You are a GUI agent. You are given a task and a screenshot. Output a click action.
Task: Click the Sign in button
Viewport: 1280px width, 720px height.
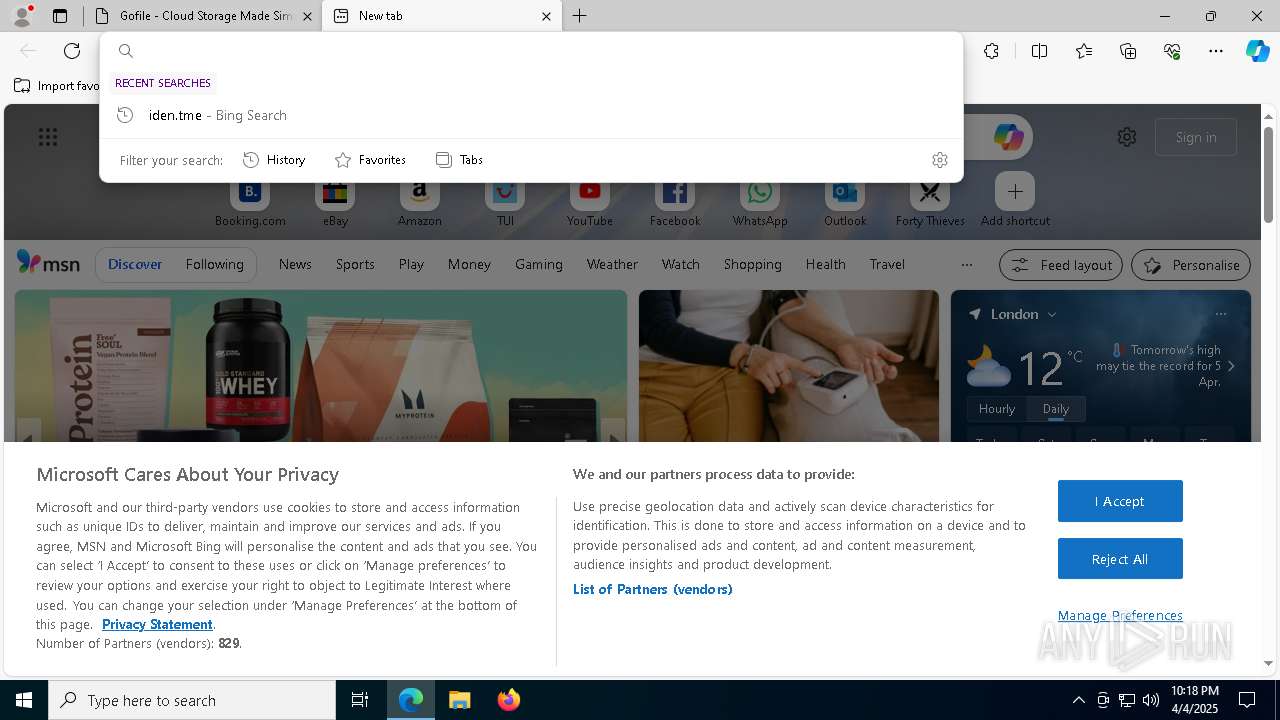[x=1196, y=137]
